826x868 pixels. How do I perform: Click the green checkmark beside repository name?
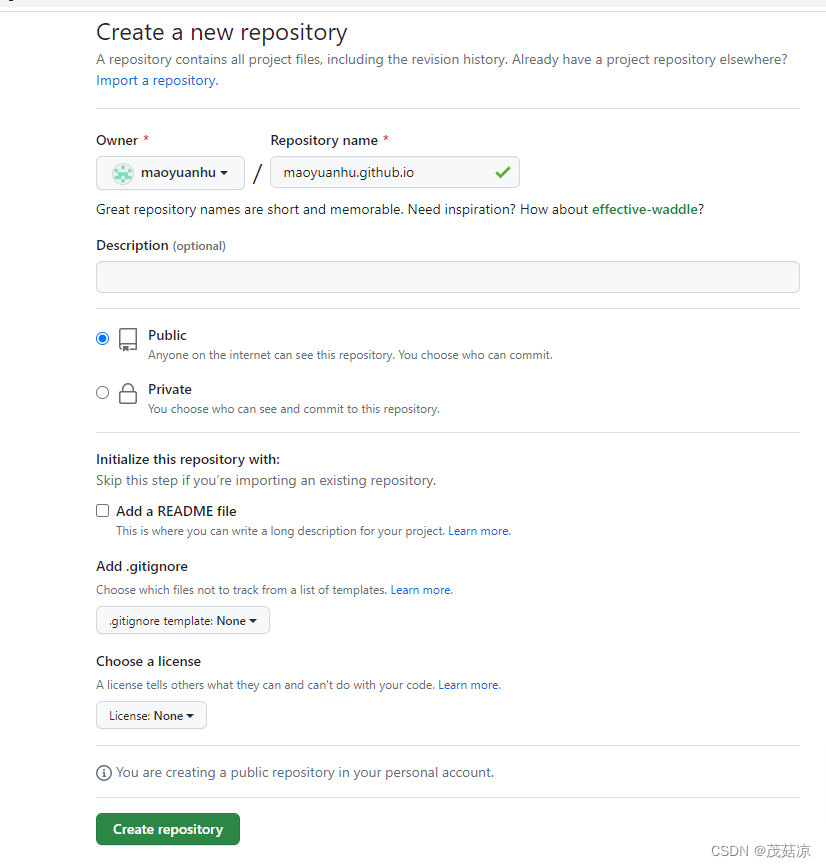[x=504, y=172]
